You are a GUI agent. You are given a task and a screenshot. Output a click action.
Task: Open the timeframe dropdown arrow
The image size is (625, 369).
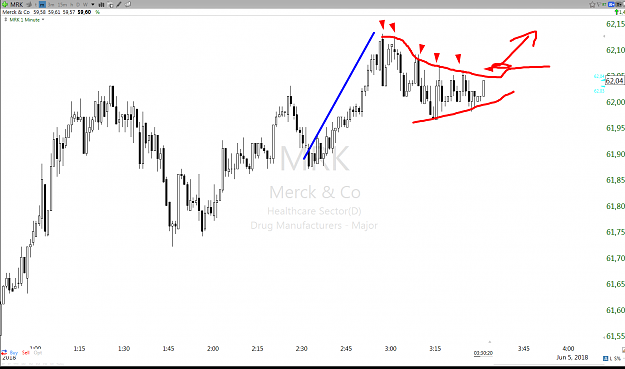tap(93, 4)
